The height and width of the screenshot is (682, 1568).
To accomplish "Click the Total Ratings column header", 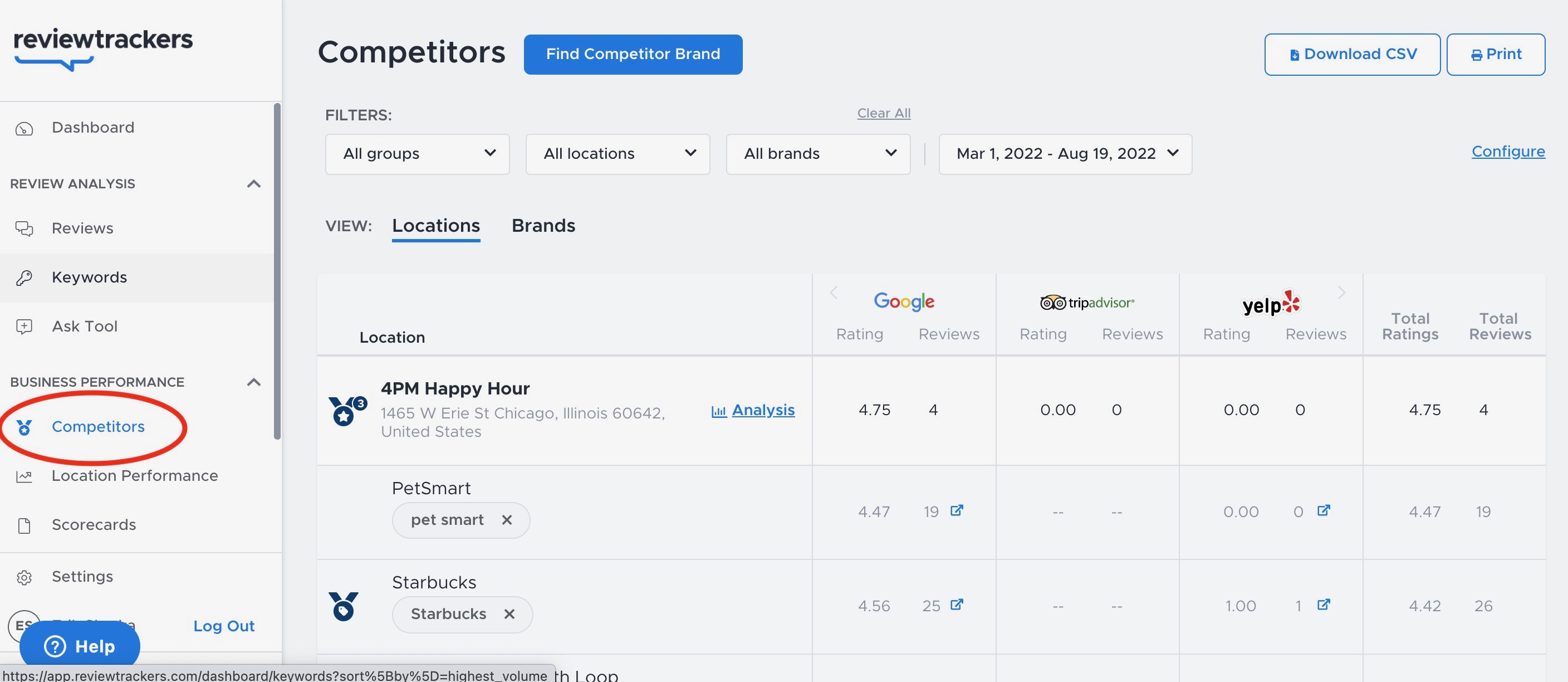I will pyautogui.click(x=1410, y=327).
